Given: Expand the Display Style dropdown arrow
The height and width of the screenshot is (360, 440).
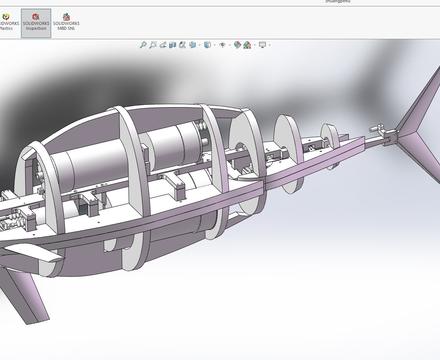Looking at the screenshot, I should (215, 45).
